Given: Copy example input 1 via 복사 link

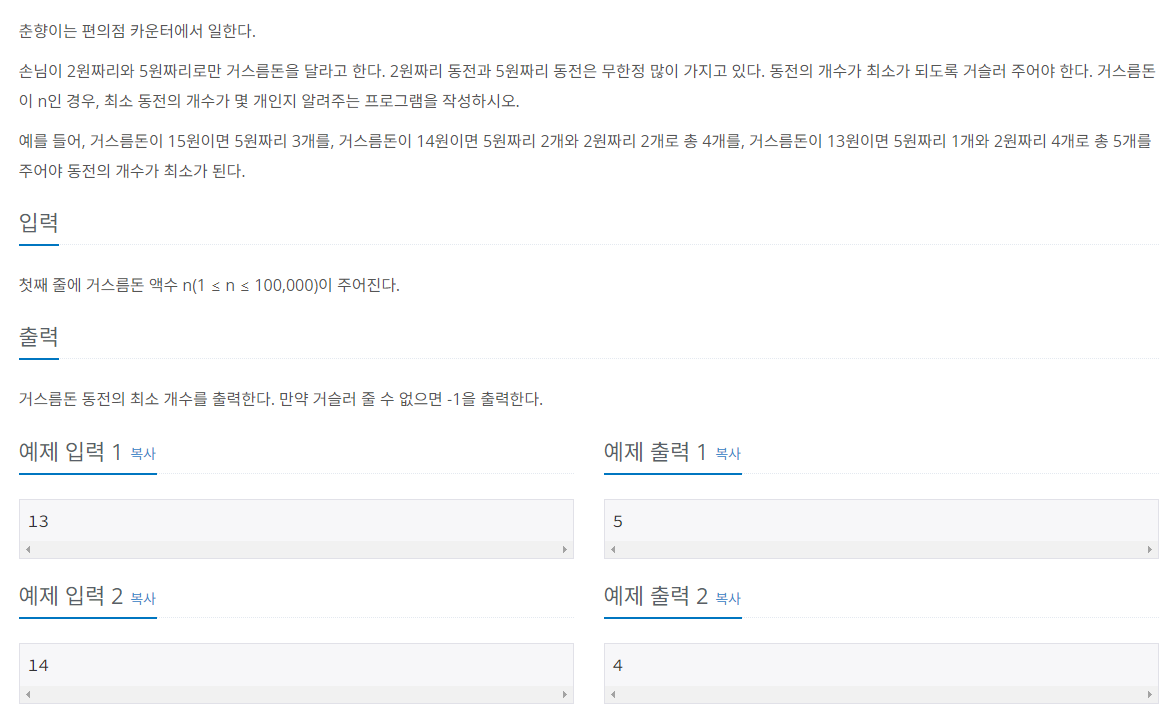Looking at the screenshot, I should pos(143,453).
